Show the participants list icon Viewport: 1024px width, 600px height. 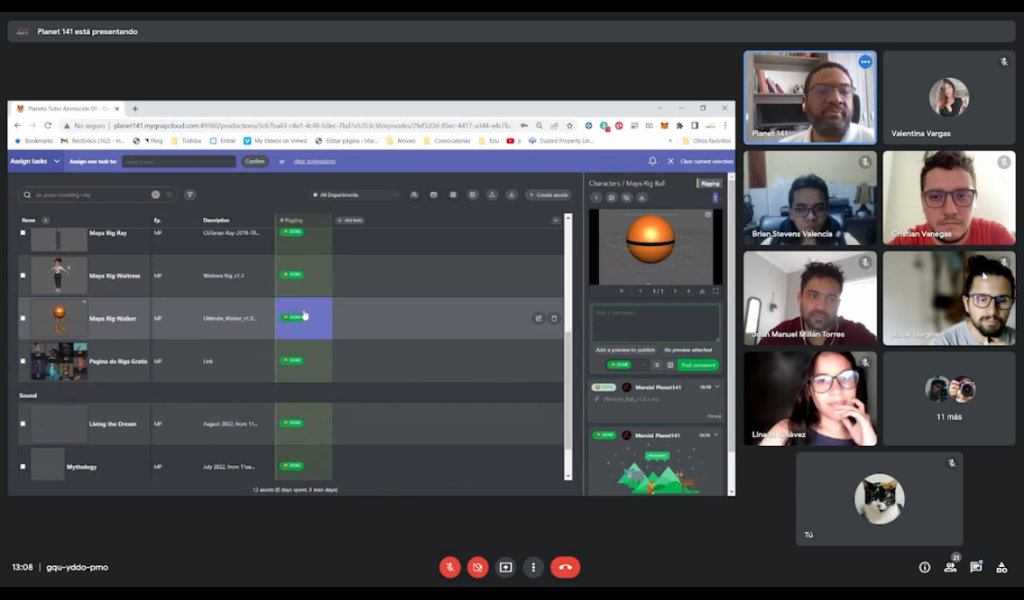(x=950, y=567)
